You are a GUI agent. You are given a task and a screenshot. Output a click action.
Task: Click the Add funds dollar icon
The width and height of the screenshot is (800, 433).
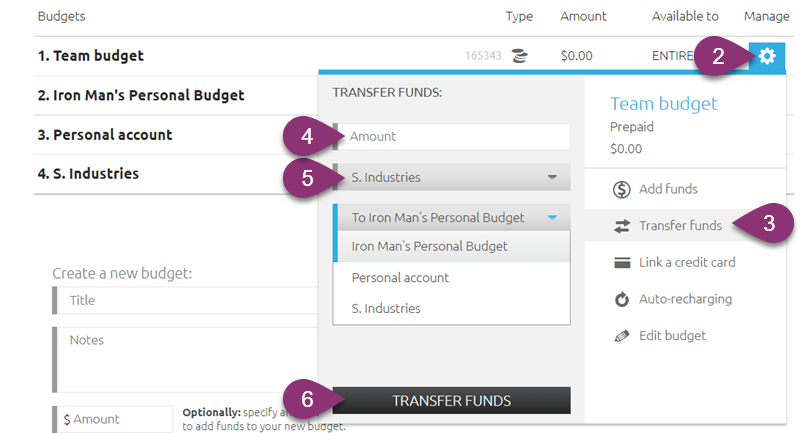[x=621, y=189]
